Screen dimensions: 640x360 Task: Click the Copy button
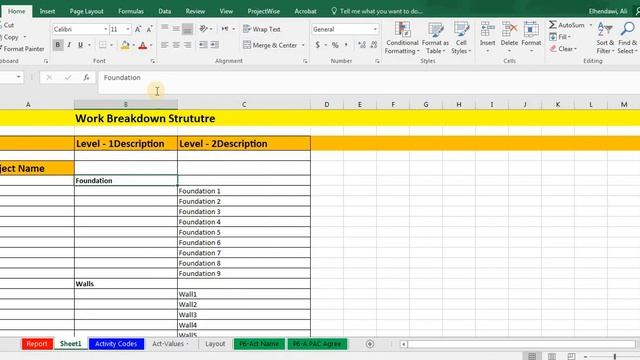(x=10, y=37)
